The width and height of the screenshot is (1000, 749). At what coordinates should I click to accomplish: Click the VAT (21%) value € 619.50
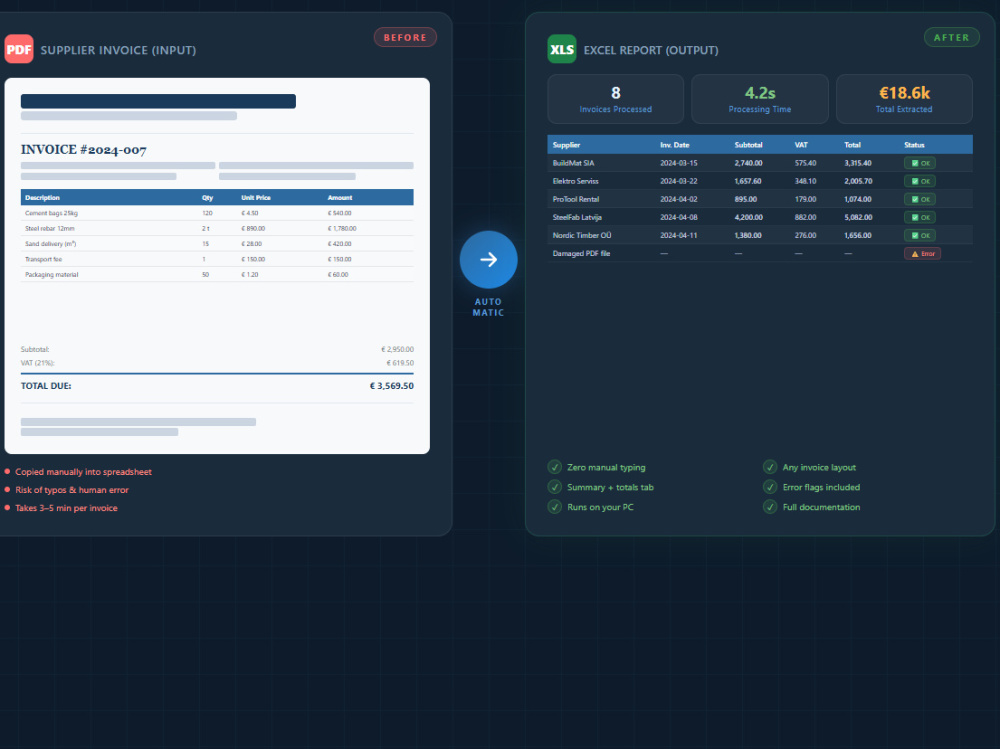[x=400, y=362]
